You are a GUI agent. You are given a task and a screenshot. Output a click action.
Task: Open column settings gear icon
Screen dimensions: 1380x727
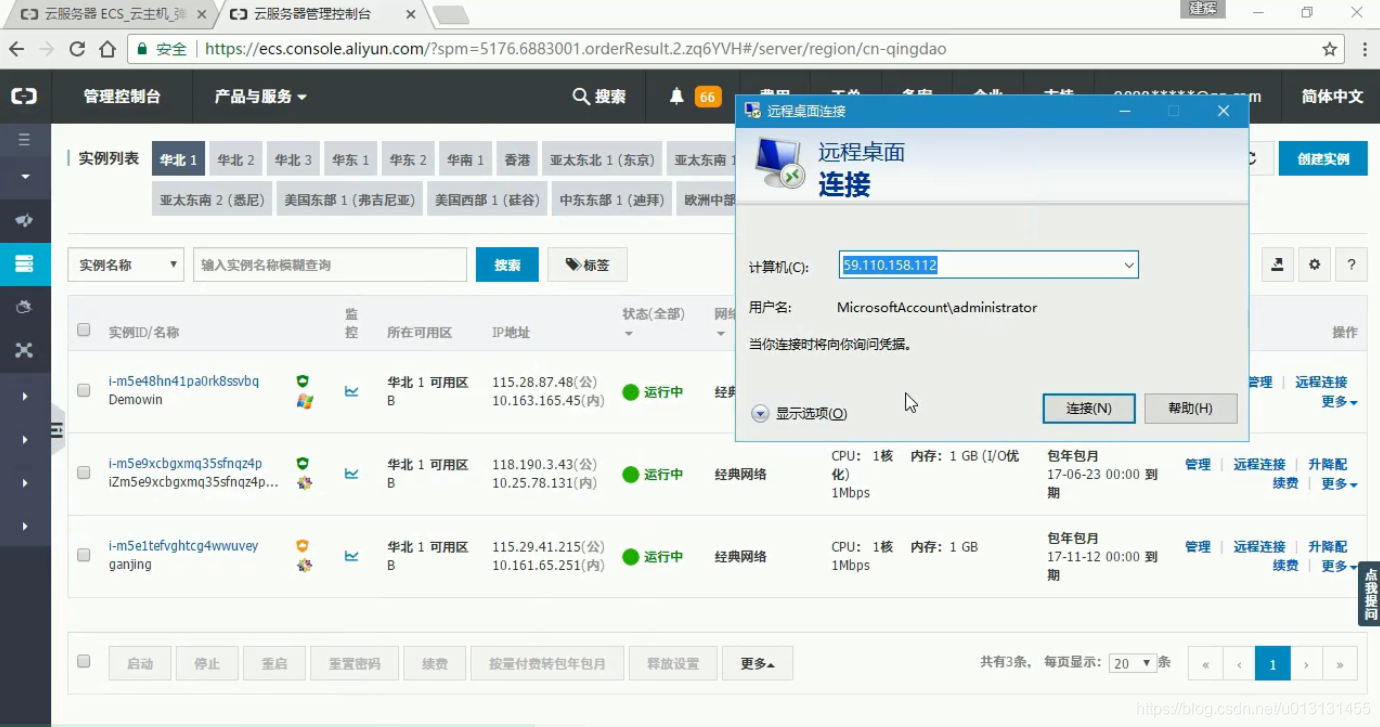1314,265
